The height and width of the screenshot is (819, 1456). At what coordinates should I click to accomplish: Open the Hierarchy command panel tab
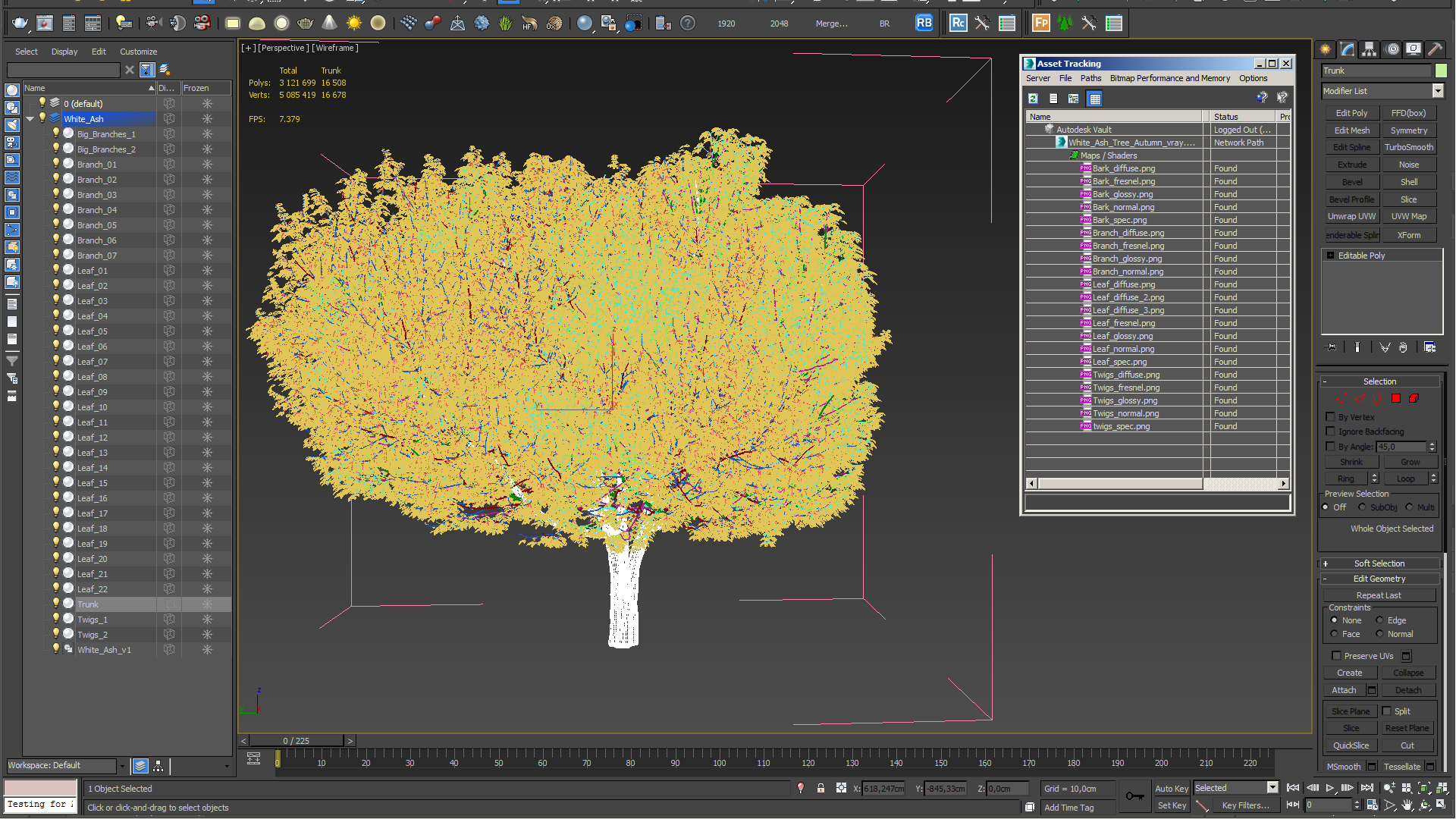(x=1370, y=49)
